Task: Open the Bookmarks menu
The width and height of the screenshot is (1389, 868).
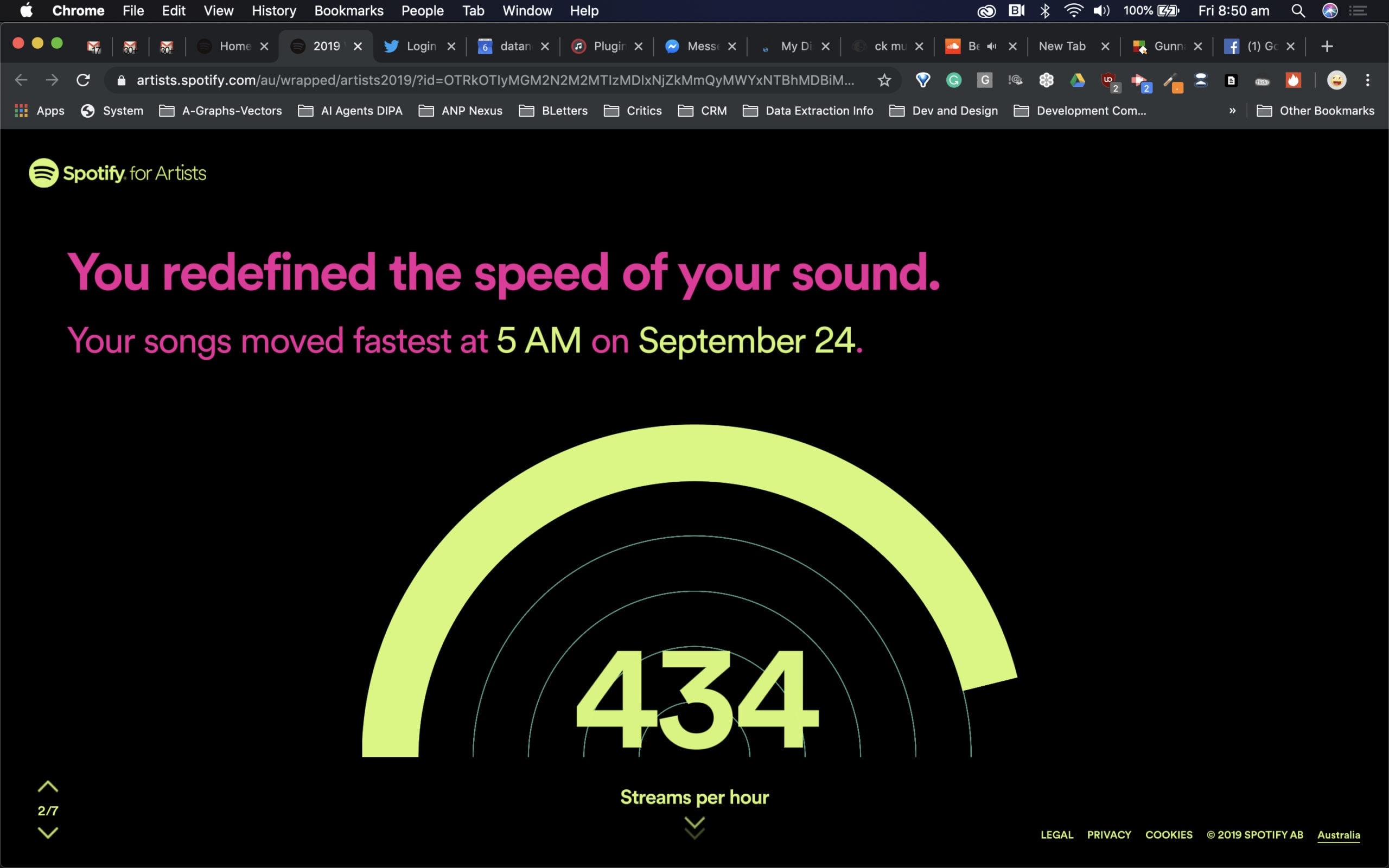Action: click(x=348, y=10)
